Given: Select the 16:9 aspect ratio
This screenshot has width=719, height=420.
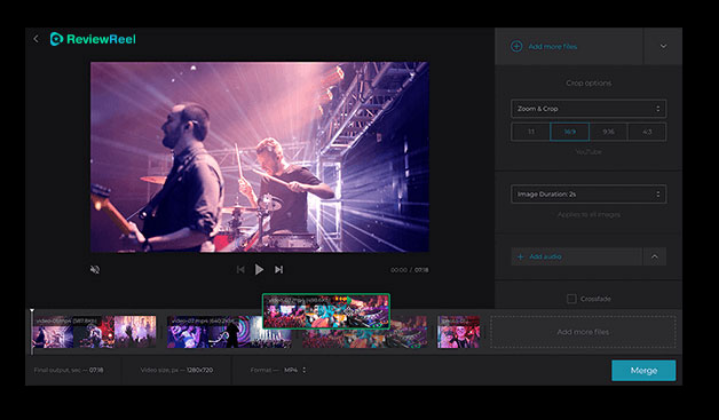Looking at the screenshot, I should click(569, 132).
